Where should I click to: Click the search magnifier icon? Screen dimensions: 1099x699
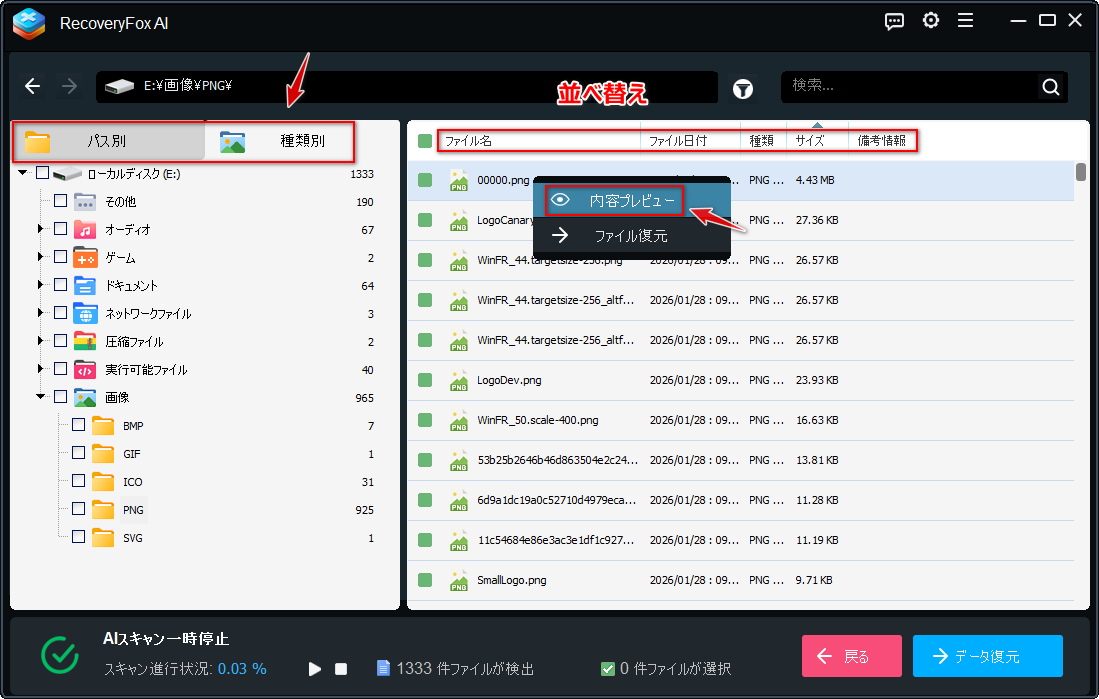[1050, 87]
